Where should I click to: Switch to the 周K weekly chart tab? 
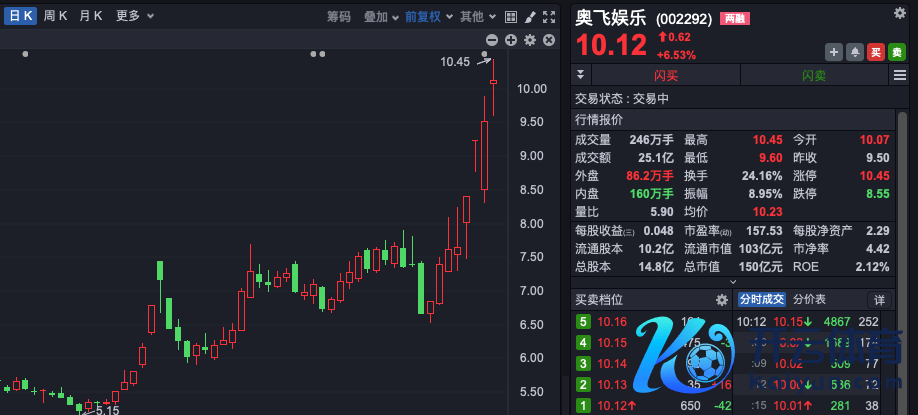coord(56,16)
